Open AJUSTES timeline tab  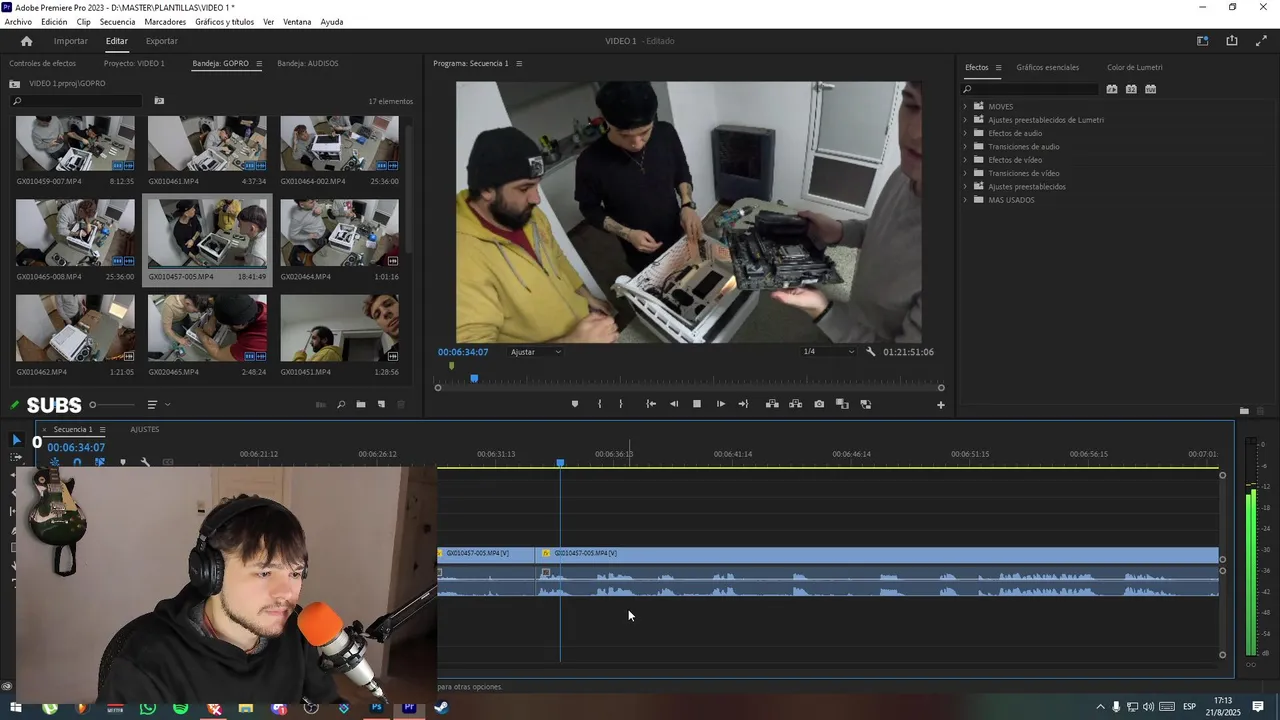click(144, 429)
